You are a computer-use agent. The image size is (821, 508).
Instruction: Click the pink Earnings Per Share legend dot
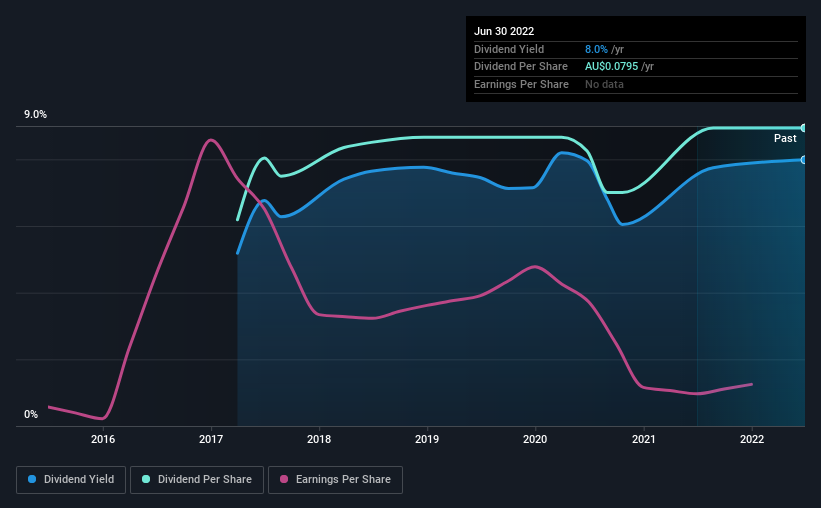click(284, 479)
